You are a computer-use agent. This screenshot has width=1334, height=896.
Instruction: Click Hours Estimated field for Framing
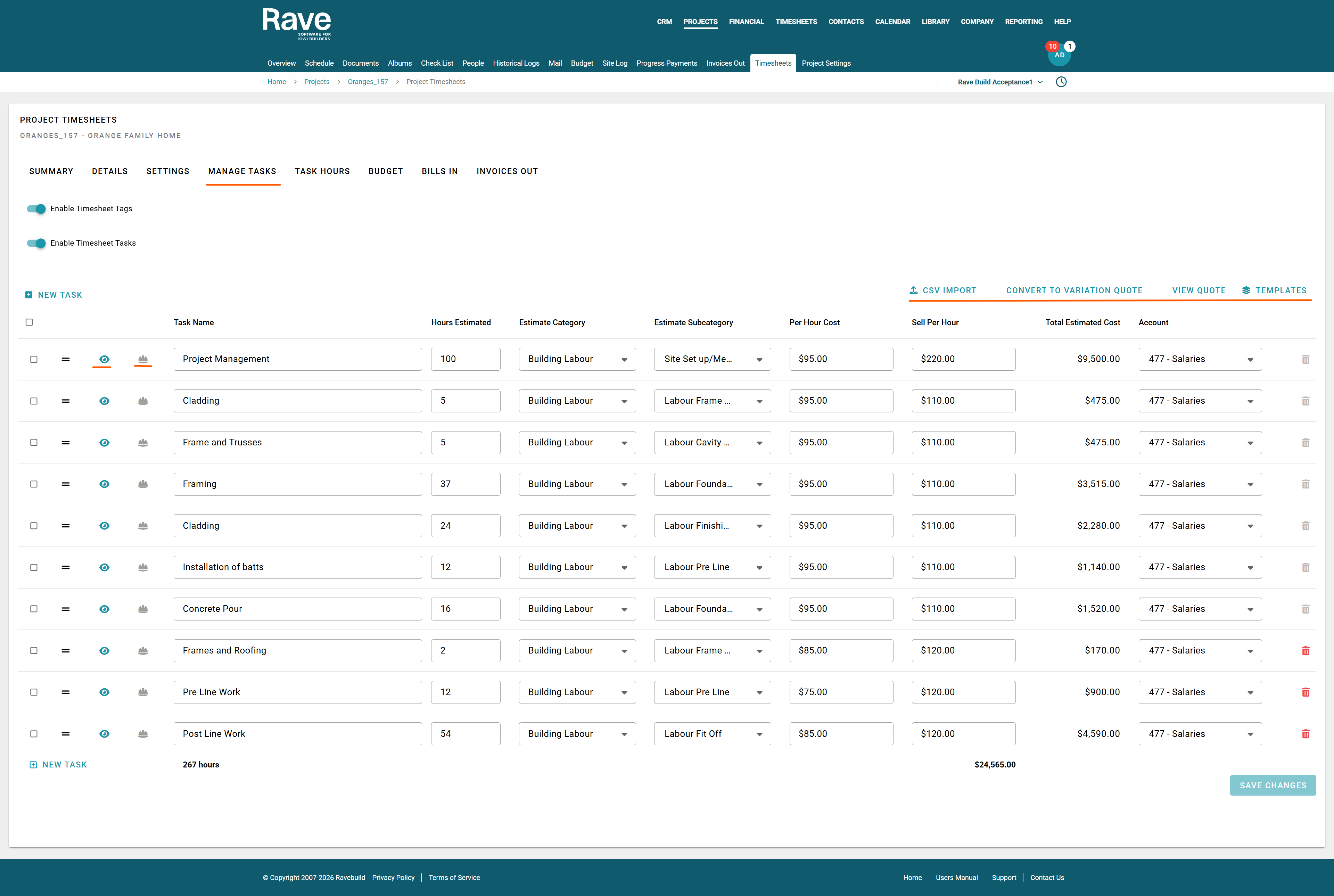click(466, 484)
